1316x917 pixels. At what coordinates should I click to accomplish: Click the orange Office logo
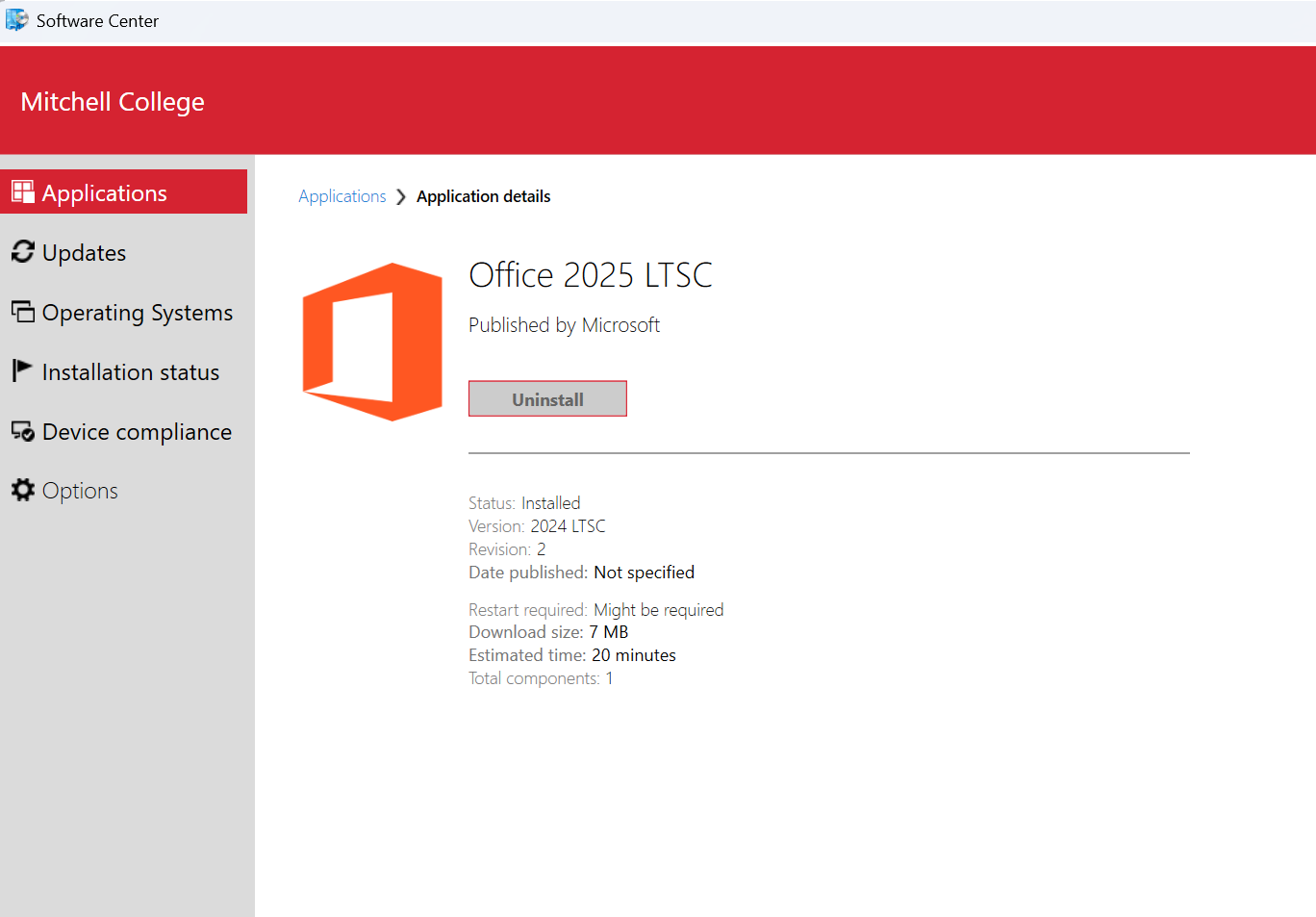click(372, 342)
